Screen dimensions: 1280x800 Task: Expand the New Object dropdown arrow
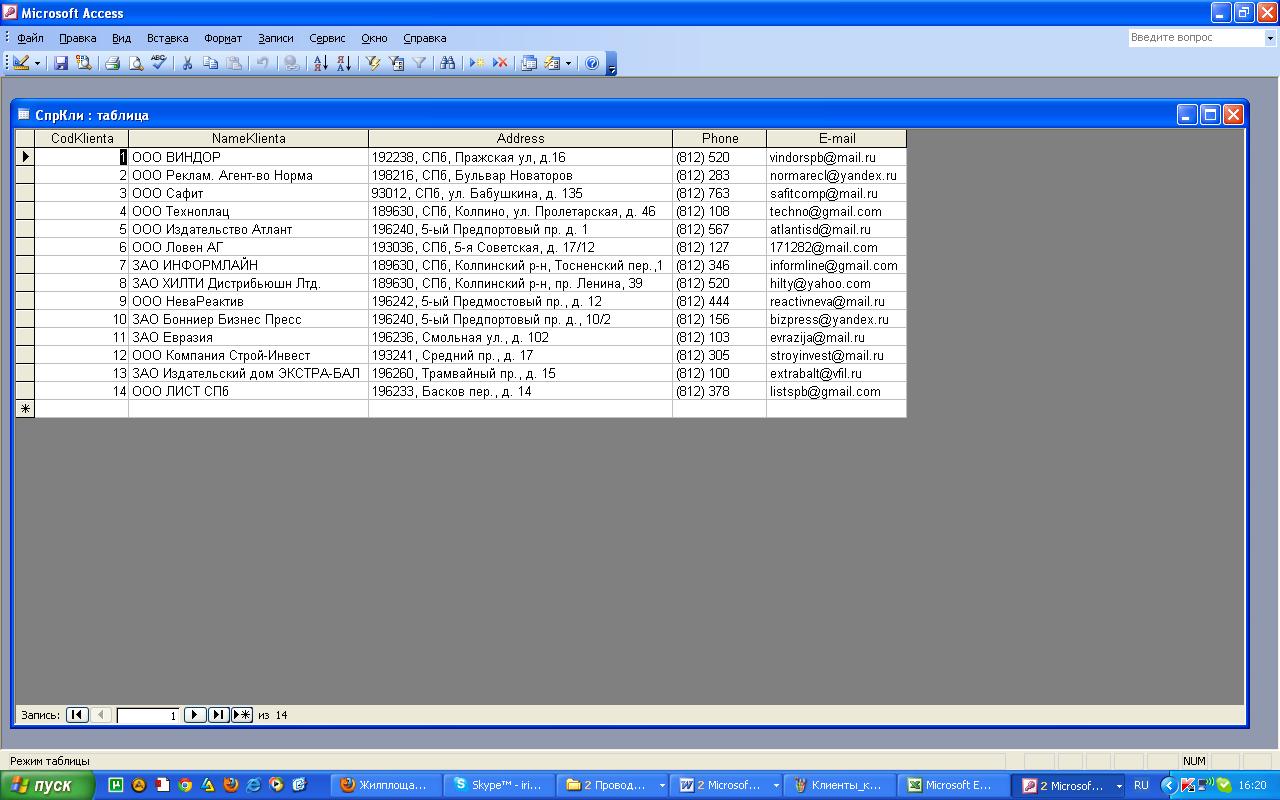(x=569, y=63)
